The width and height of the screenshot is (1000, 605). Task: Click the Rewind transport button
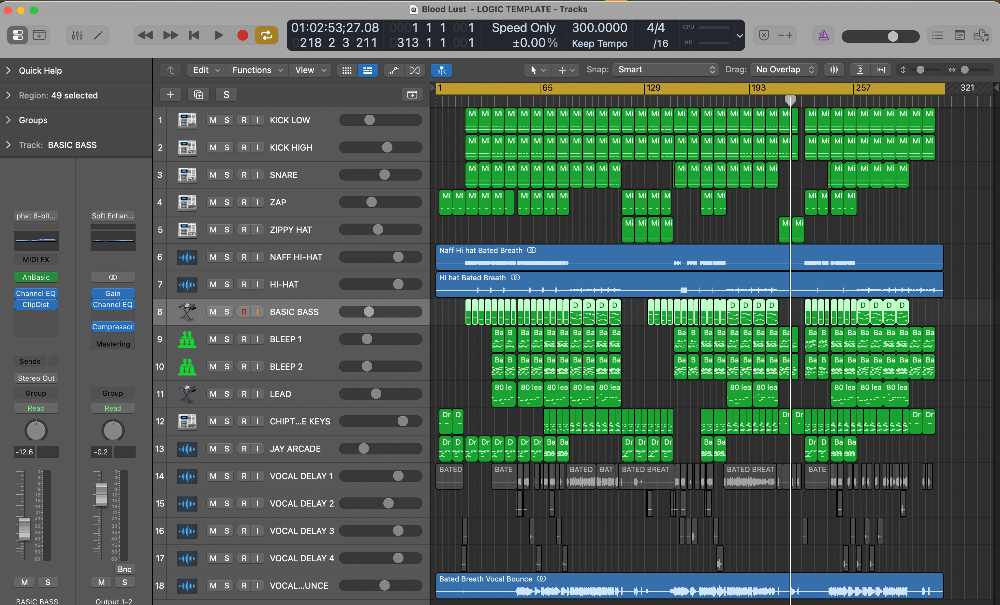coord(145,35)
